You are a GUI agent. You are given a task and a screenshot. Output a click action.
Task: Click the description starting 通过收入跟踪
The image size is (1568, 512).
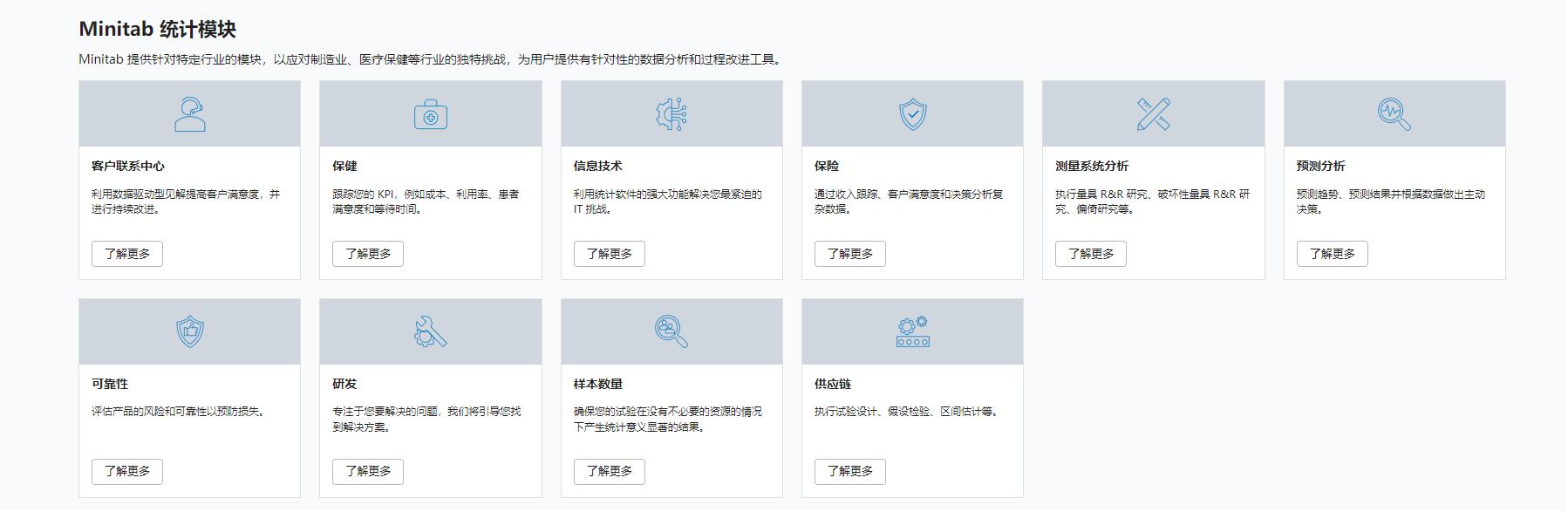(x=909, y=201)
